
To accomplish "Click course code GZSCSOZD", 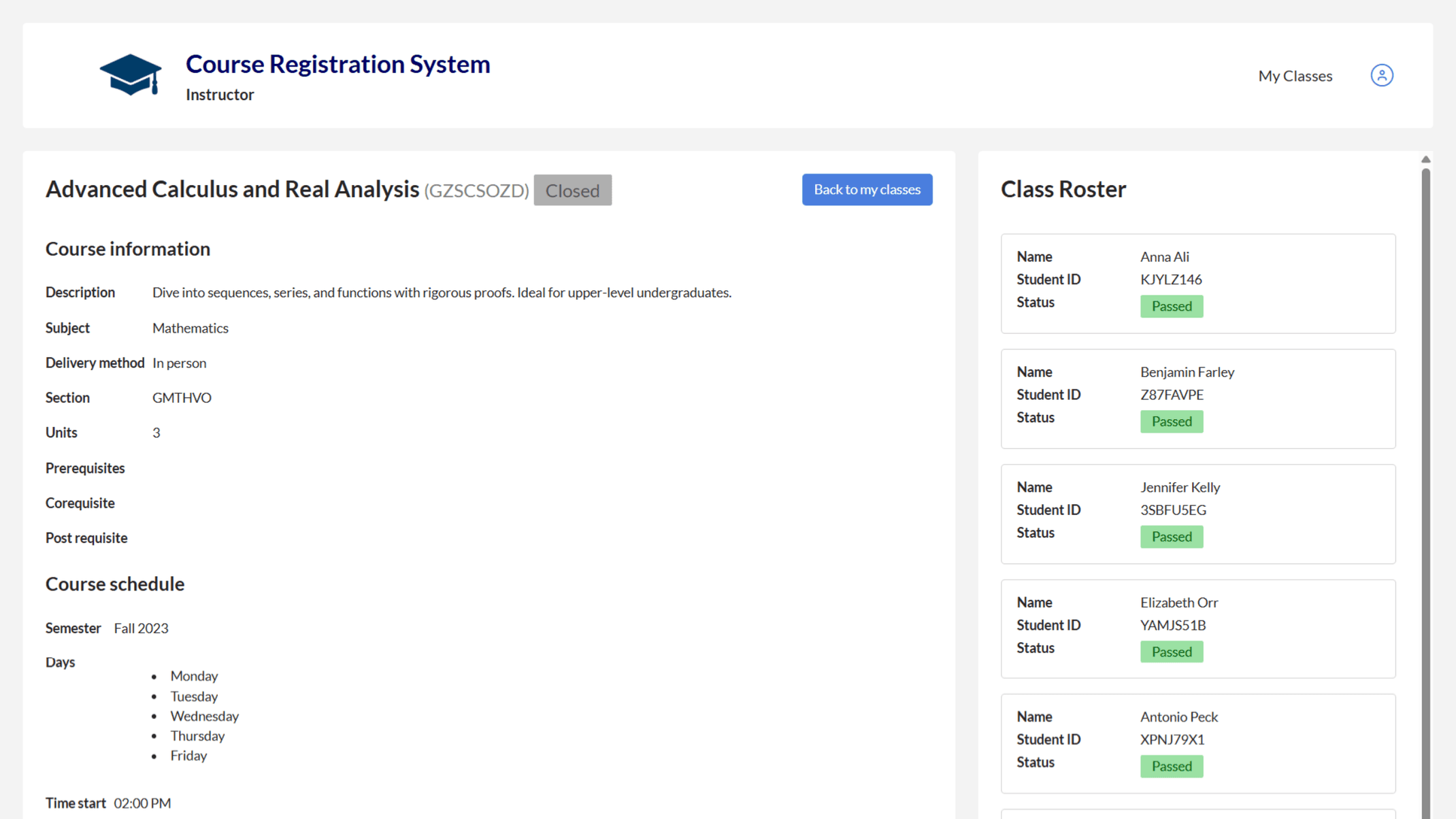I will [x=476, y=190].
